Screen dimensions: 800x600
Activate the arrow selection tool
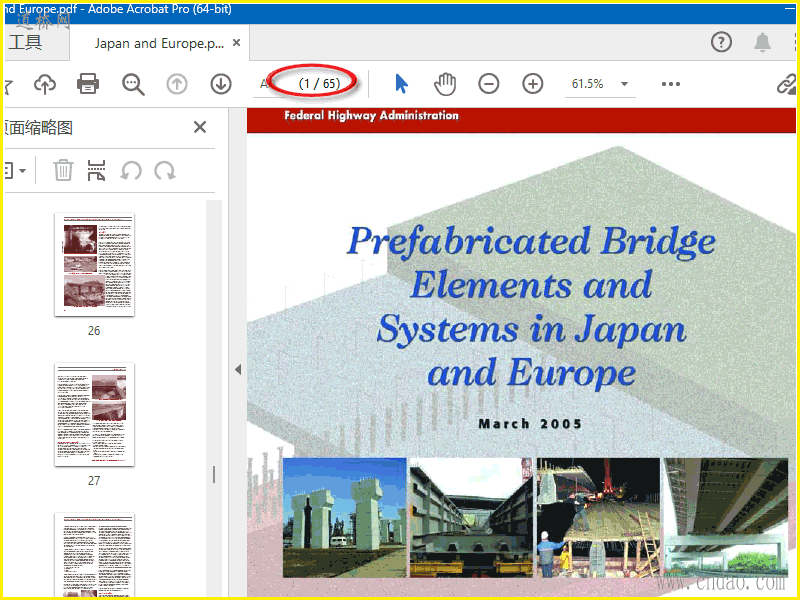tap(401, 85)
